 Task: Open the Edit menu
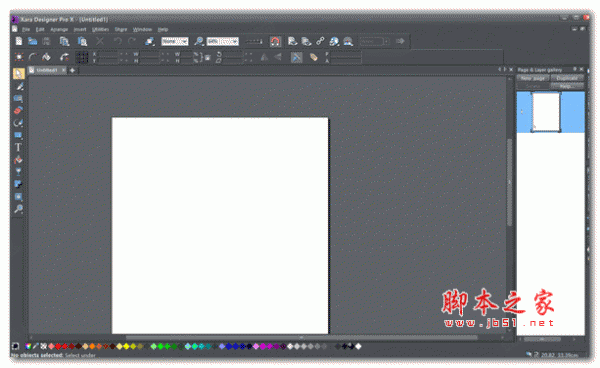click(40, 29)
